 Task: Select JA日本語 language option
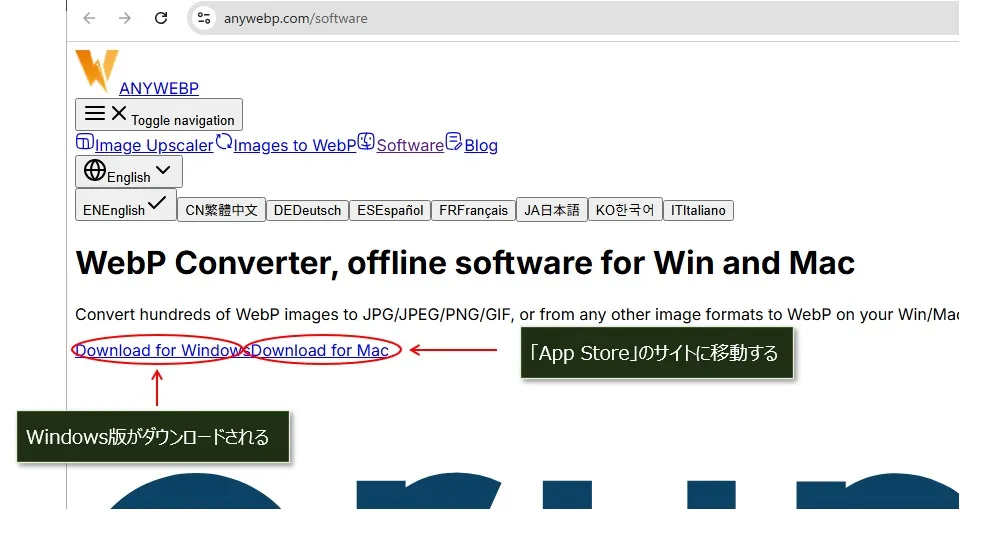tap(552, 210)
